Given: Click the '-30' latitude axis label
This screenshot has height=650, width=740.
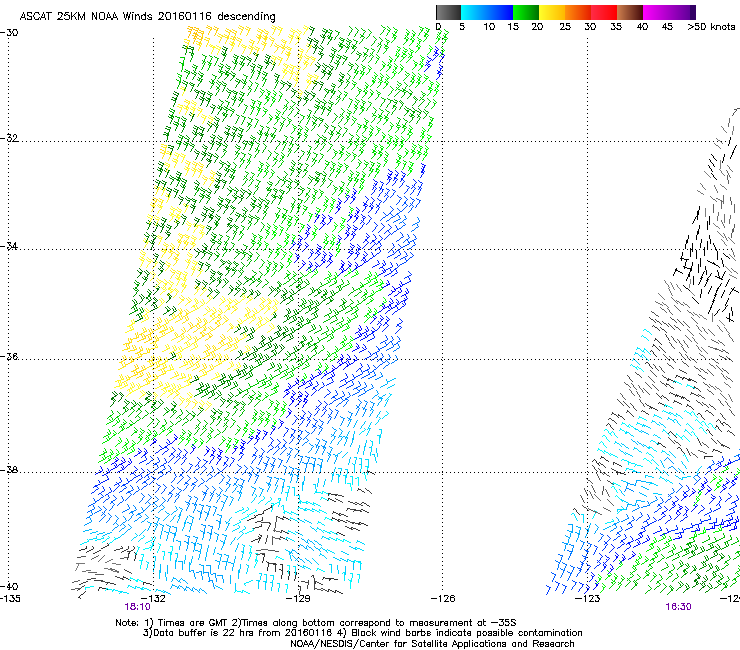Looking at the screenshot, I should coord(9,33).
